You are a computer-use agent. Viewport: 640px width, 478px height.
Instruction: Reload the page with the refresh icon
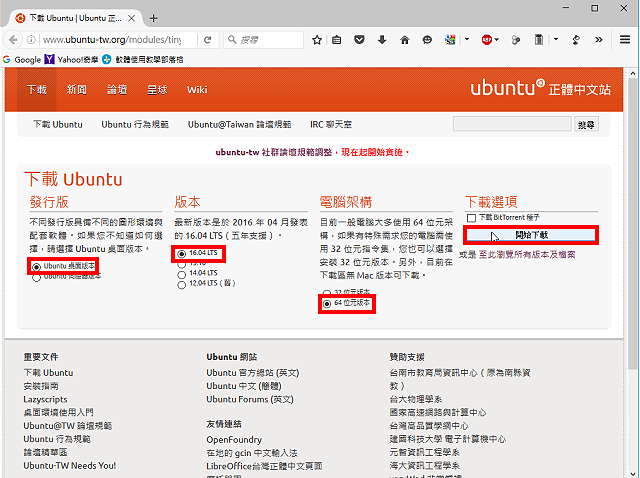(208, 40)
